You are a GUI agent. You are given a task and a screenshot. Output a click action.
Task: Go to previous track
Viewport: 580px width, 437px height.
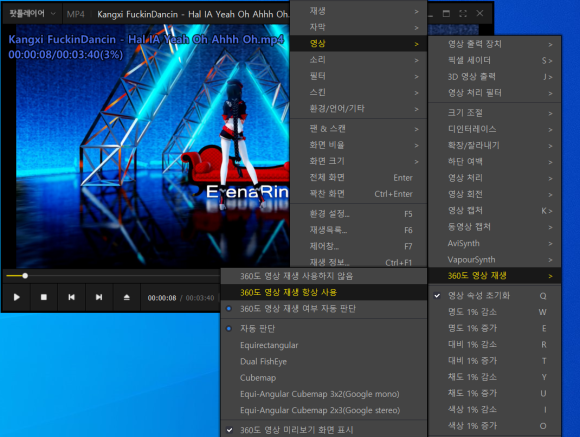click(71, 297)
